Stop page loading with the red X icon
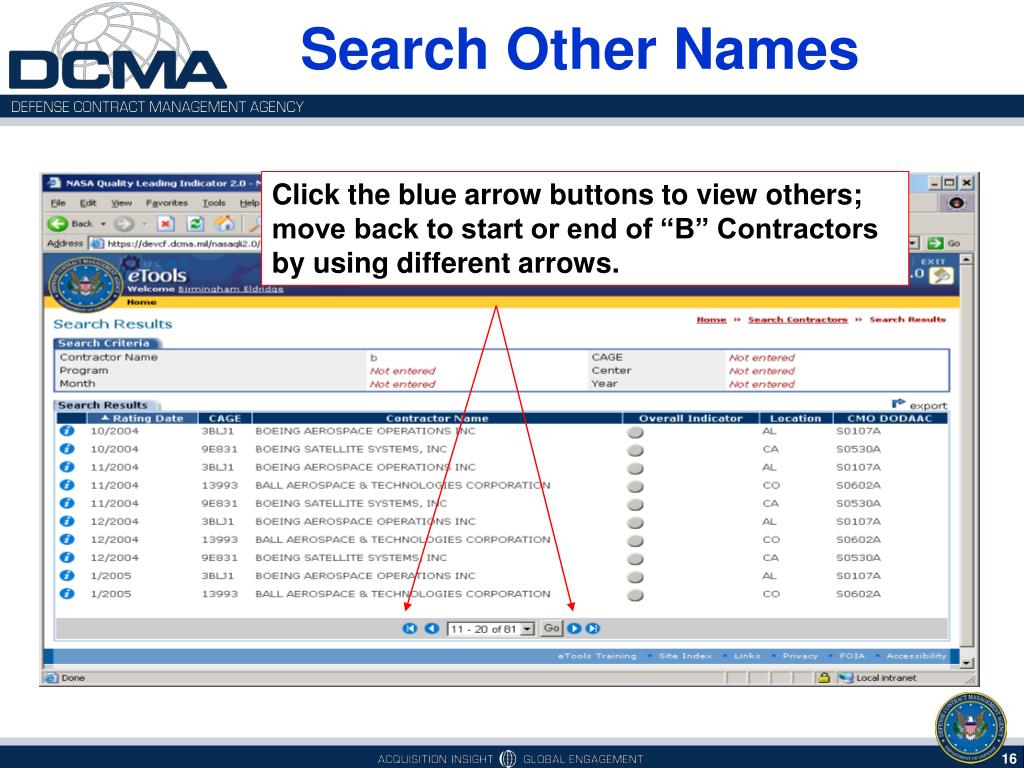The height and width of the screenshot is (768, 1024). (x=166, y=224)
